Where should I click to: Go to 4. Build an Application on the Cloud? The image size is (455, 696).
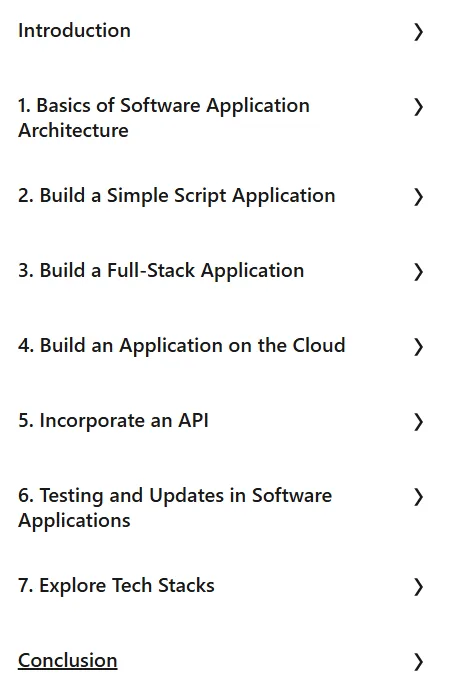pyautogui.click(x=182, y=345)
